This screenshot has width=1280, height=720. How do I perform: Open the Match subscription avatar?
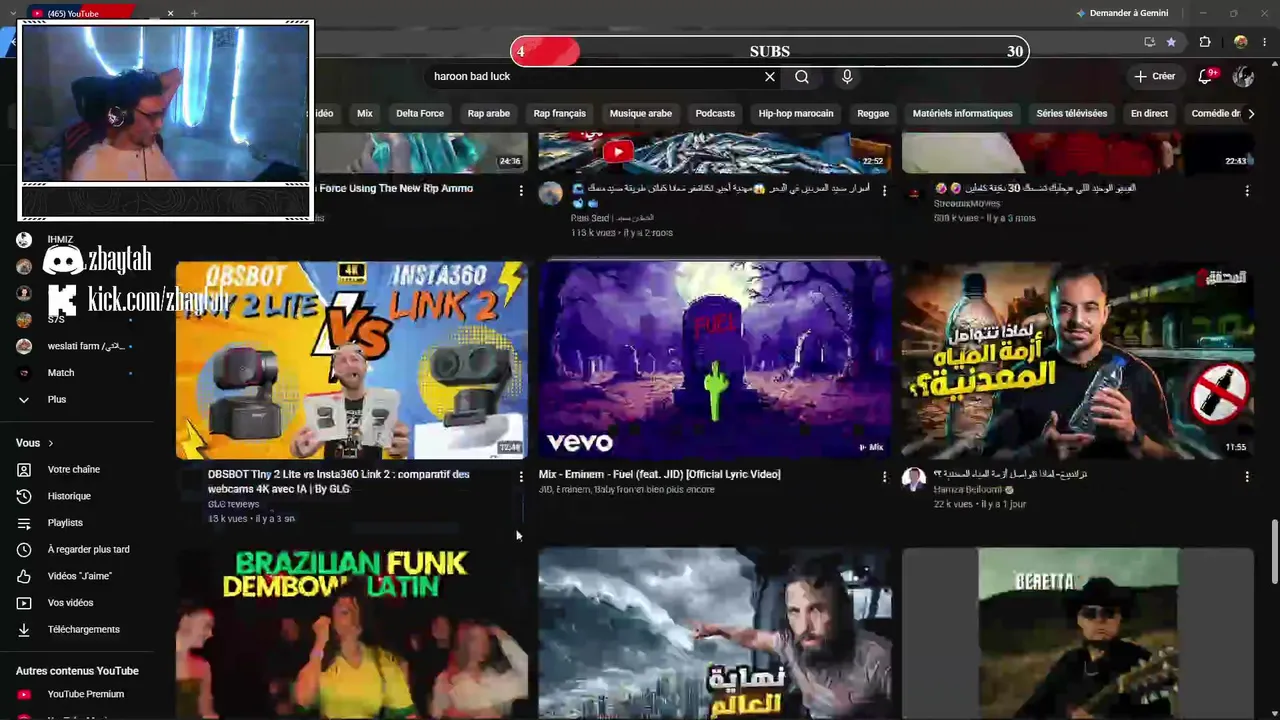tap(24, 373)
